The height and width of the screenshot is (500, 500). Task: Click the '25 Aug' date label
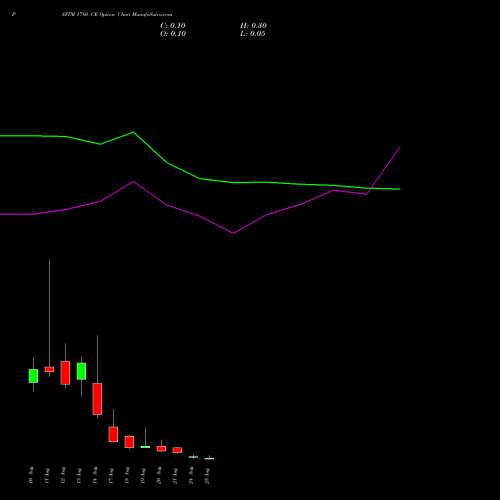tap(207, 475)
